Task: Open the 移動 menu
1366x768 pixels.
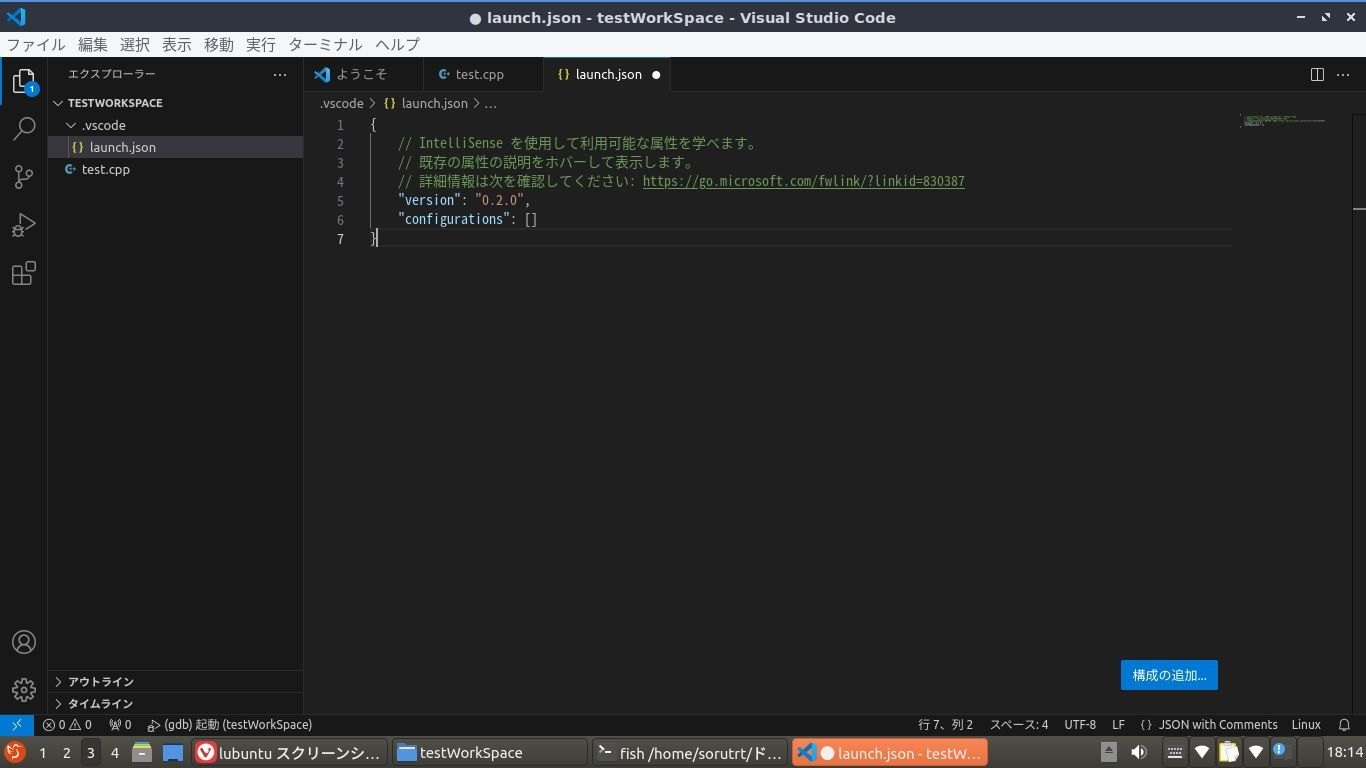Action: pyautogui.click(x=219, y=45)
